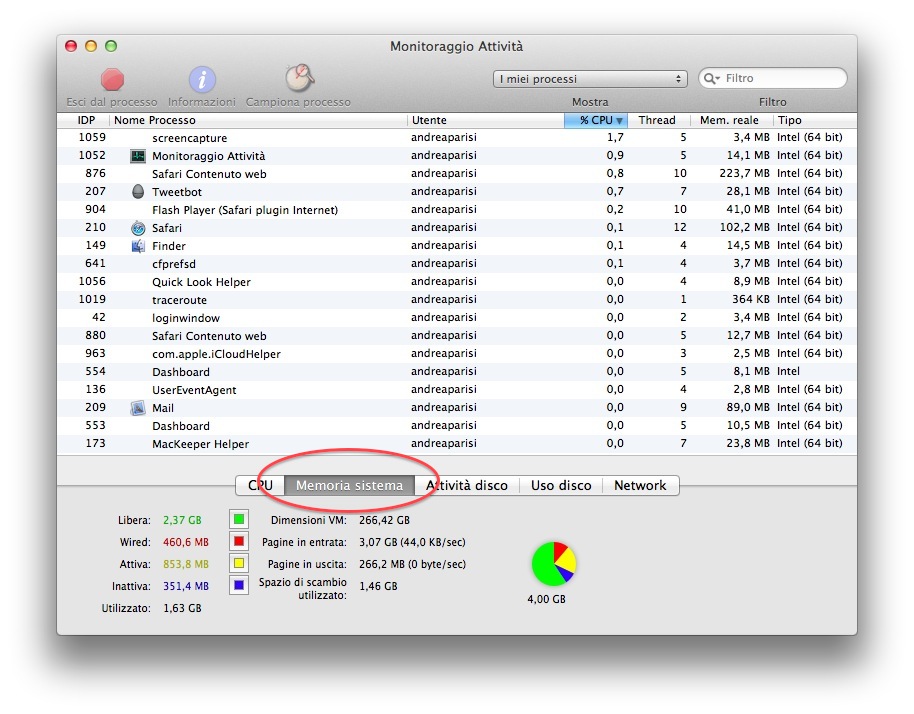Focus the Filtro search field
This screenshot has height=714, width=914.
(773, 78)
